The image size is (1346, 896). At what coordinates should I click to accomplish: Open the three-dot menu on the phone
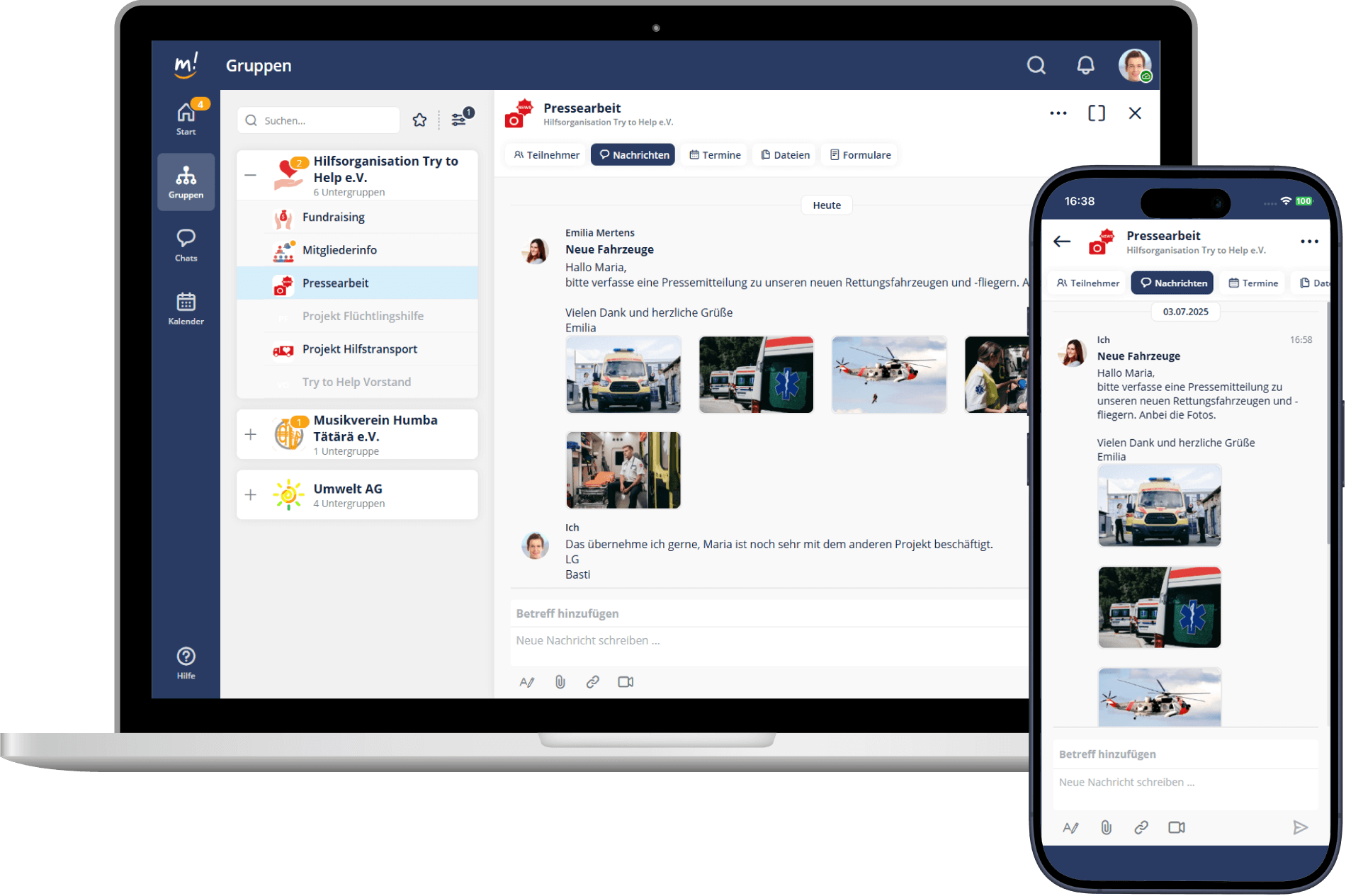click(x=1309, y=242)
